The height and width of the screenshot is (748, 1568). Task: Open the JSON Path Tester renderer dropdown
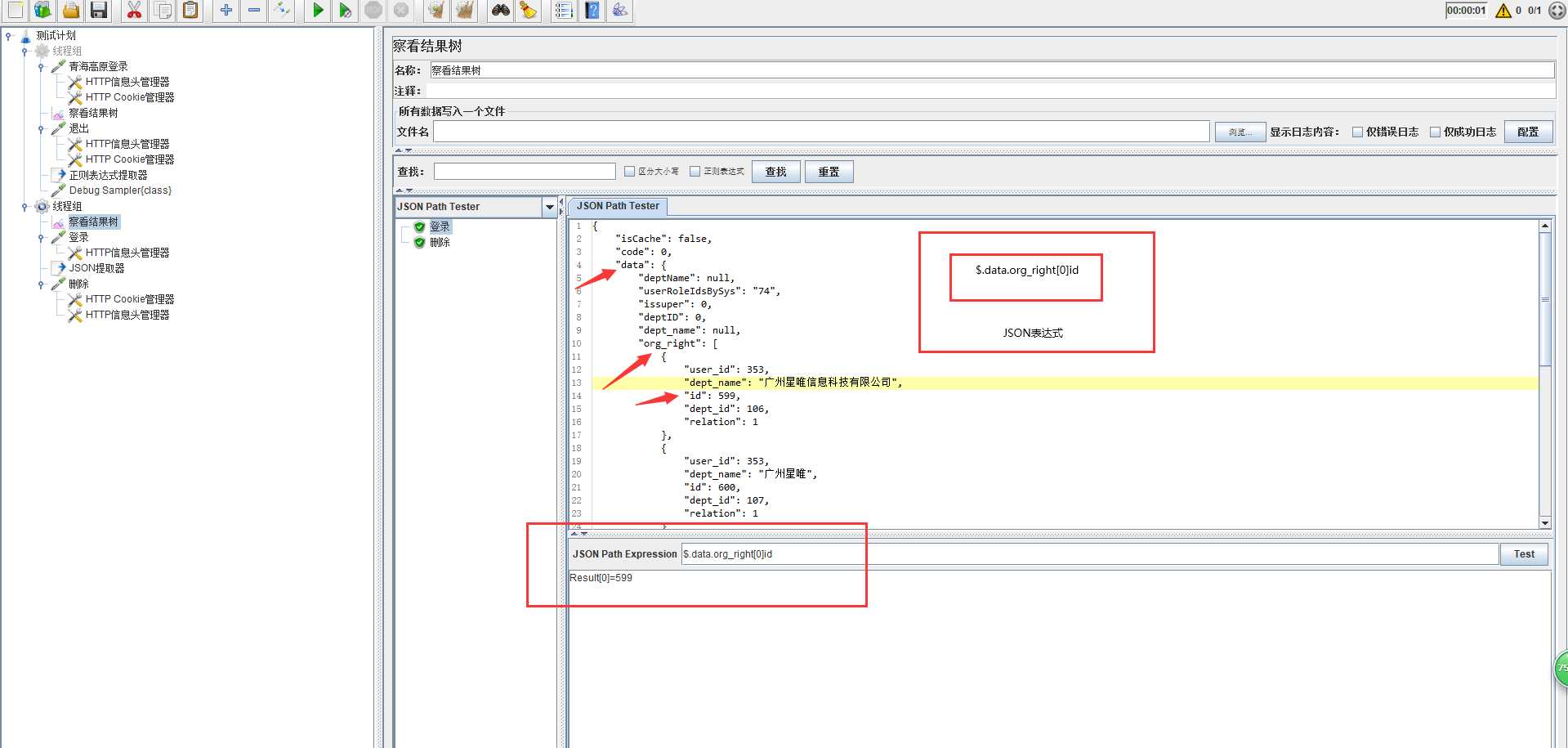click(550, 207)
